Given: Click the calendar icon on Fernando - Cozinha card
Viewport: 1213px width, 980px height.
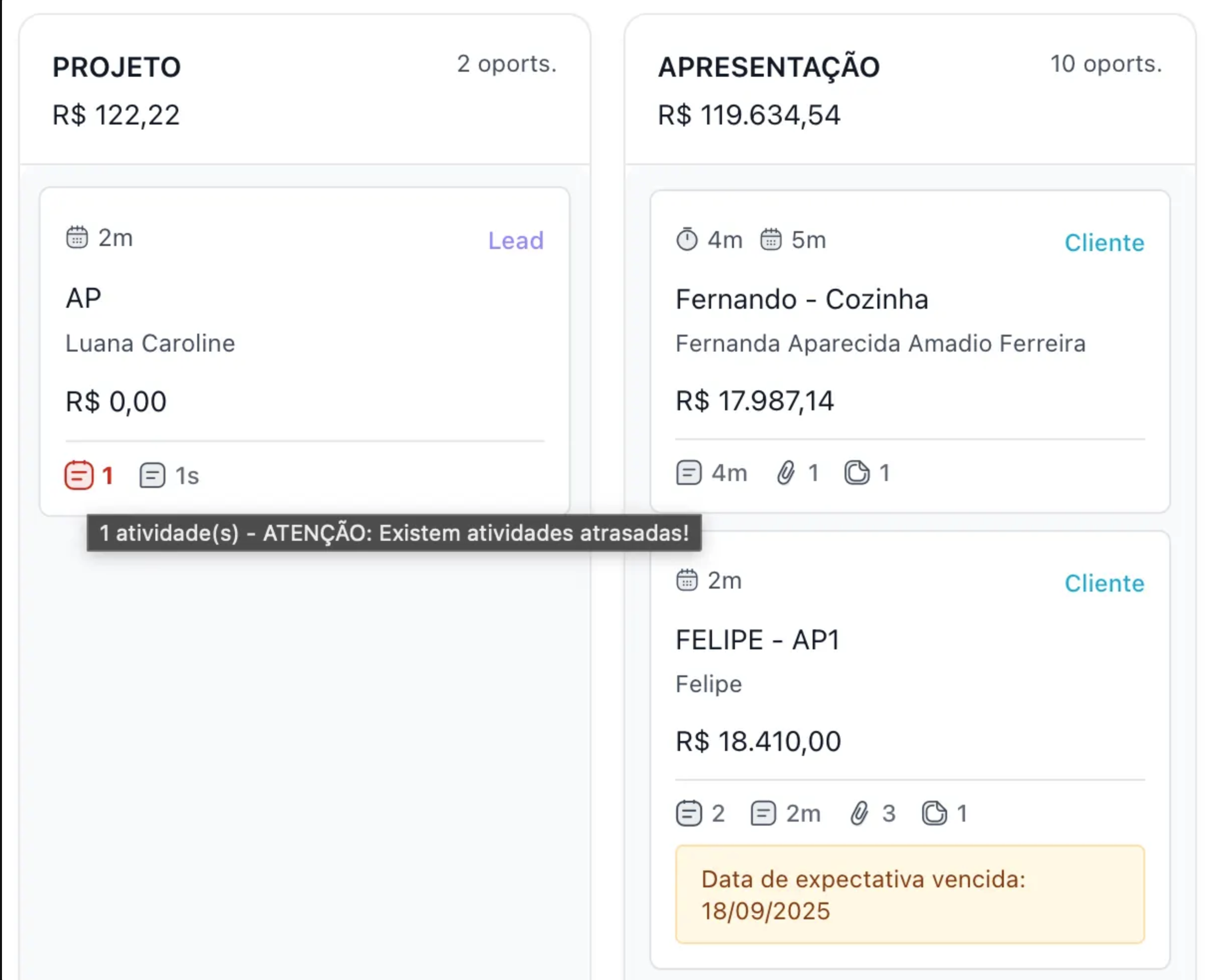Looking at the screenshot, I should pos(770,240).
